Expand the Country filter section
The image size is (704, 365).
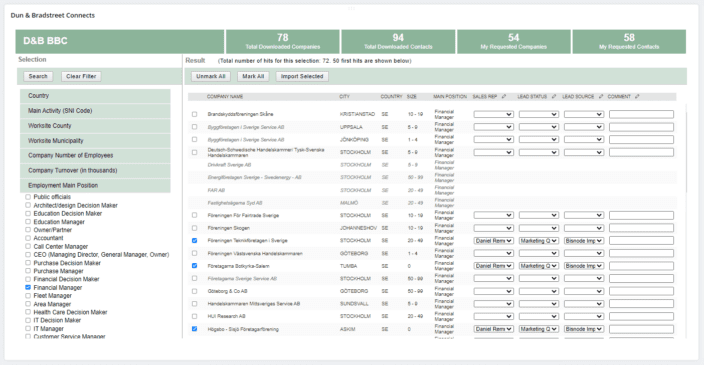pyautogui.click(x=95, y=96)
